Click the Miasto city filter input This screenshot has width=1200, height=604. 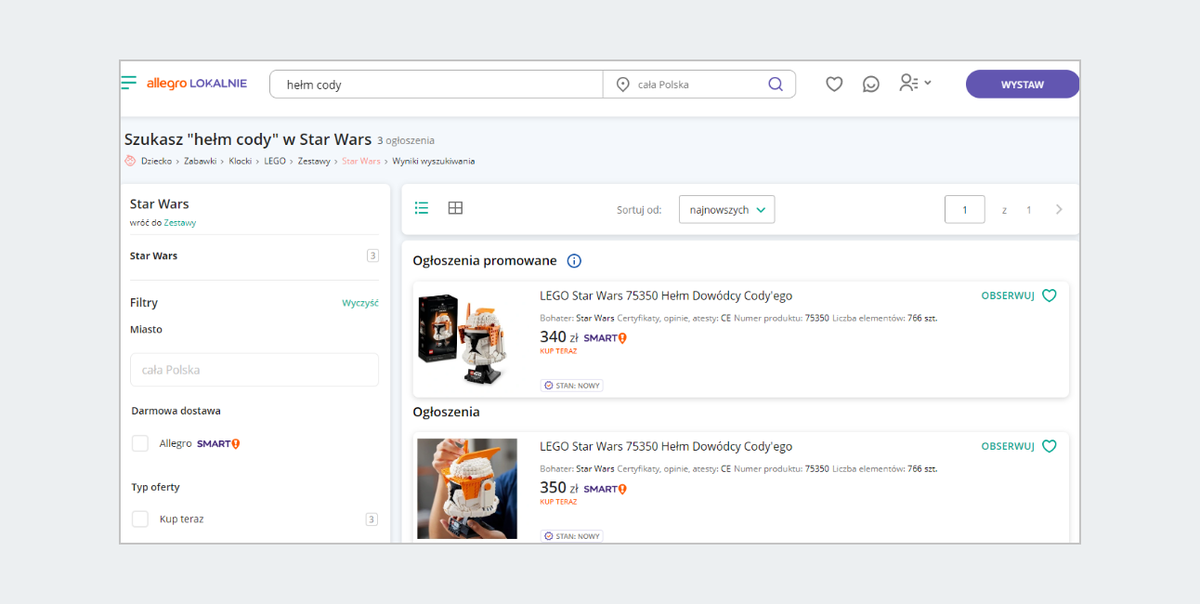tap(254, 370)
